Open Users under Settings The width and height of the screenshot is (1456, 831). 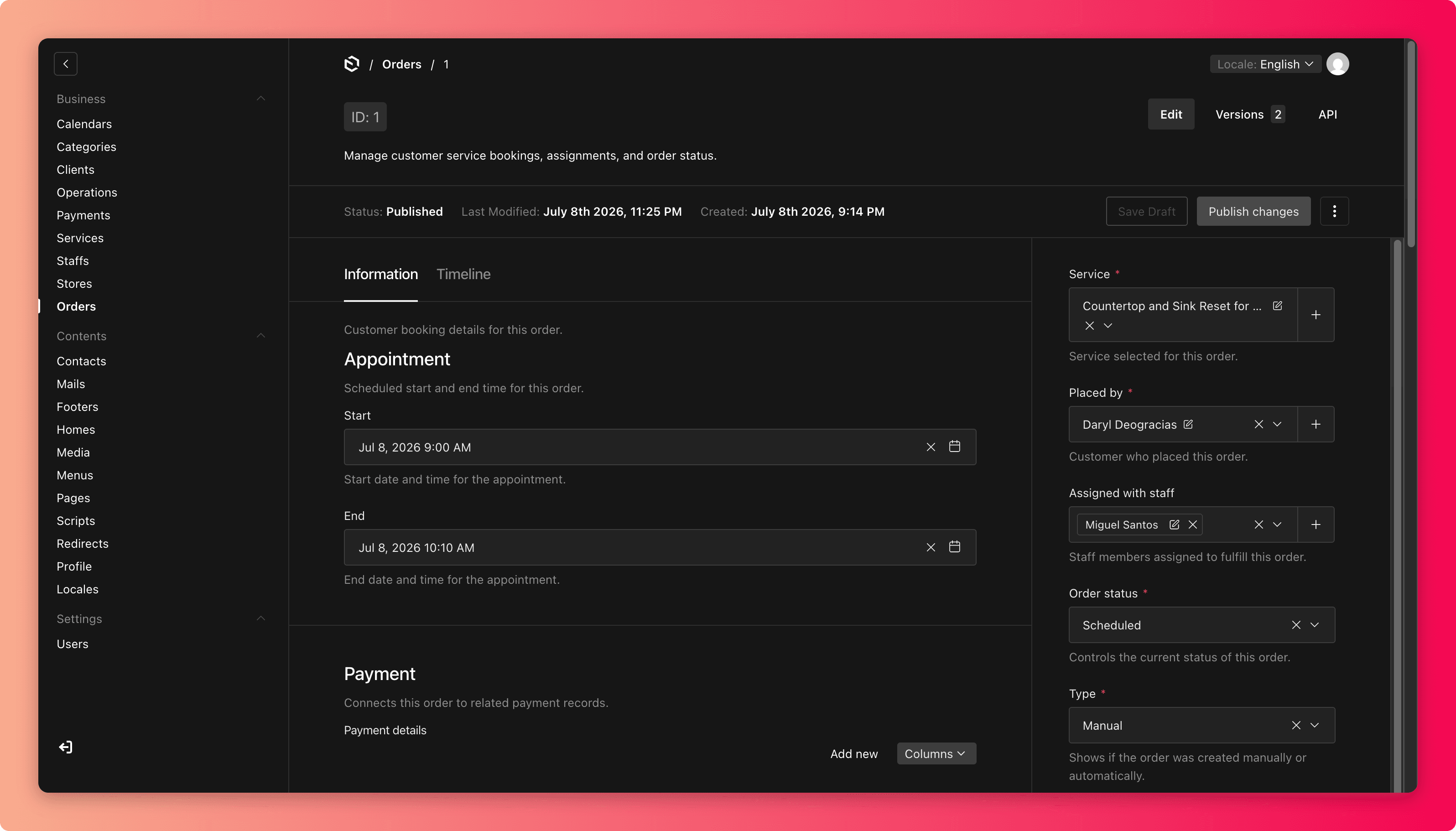tap(73, 644)
